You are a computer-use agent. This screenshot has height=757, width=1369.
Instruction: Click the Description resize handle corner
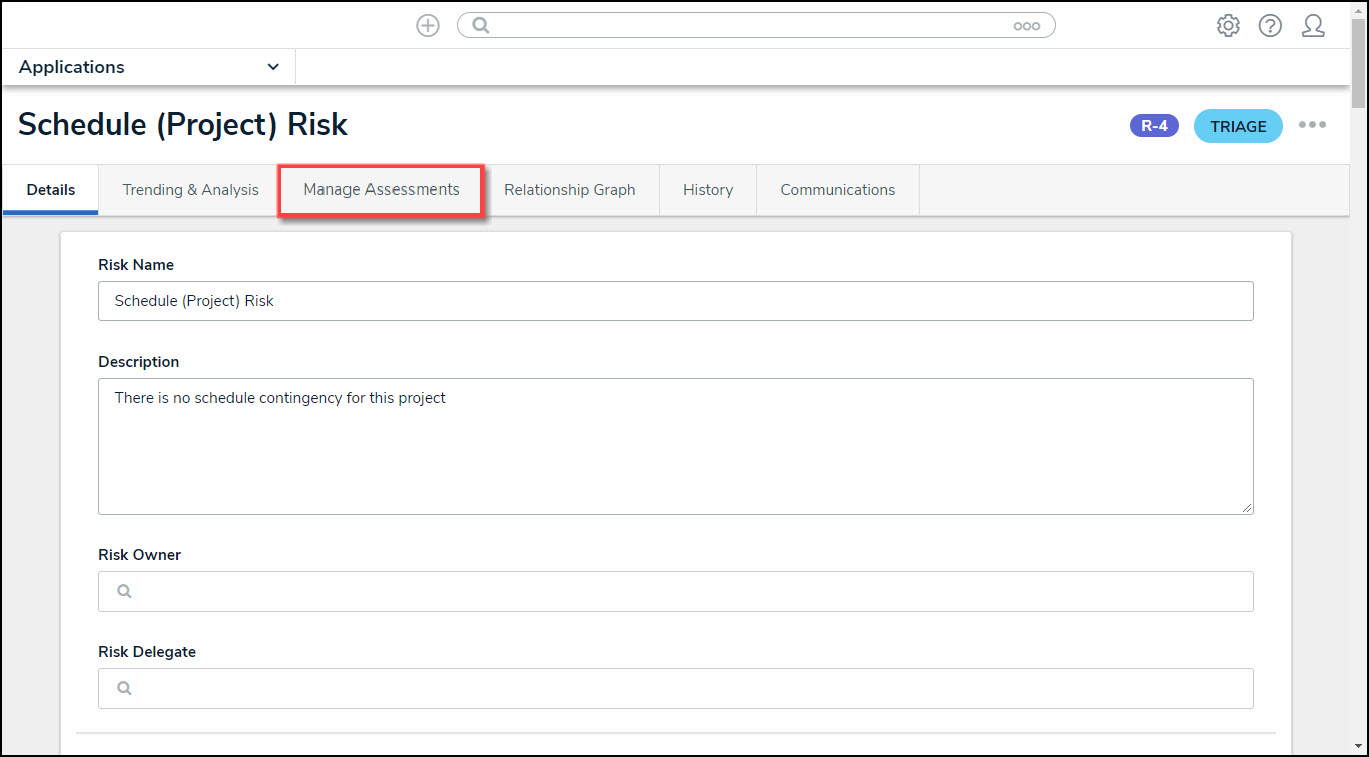click(1246, 507)
